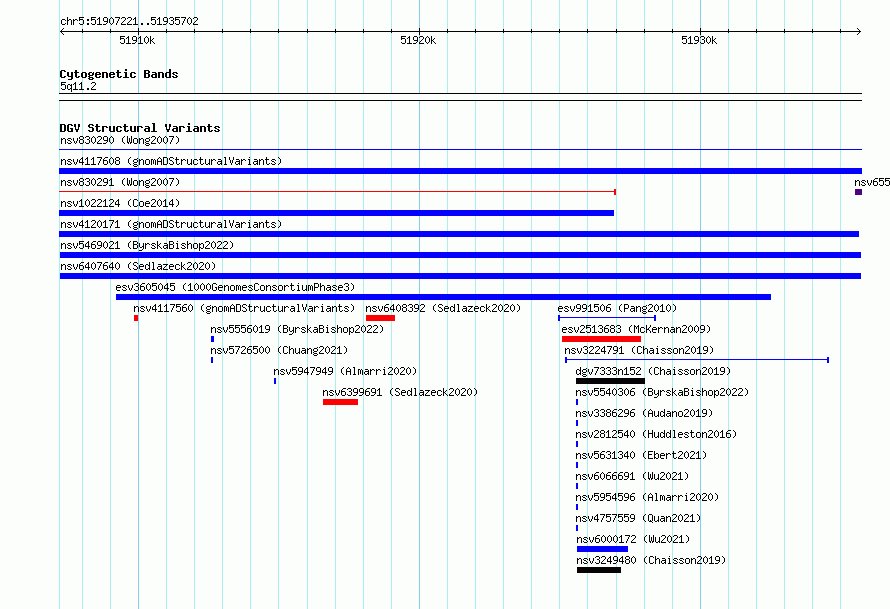Click the thin red line of nsv830291
This screenshot has width=890, height=609.
[337, 192]
